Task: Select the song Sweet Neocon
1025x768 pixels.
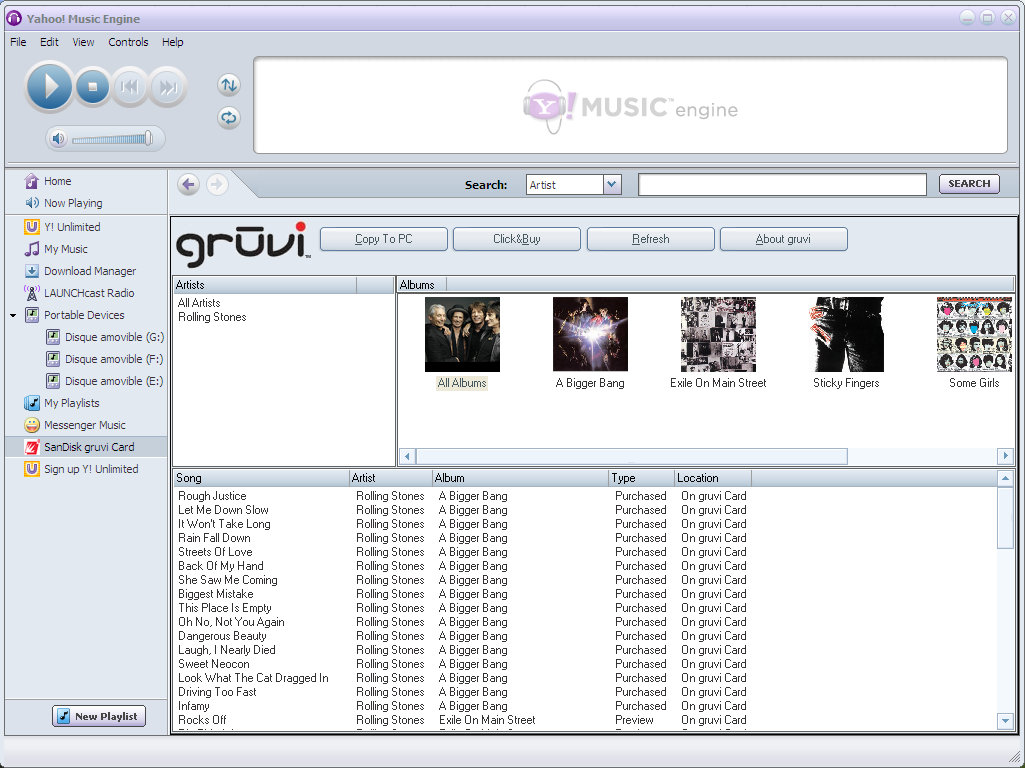Action: point(214,664)
